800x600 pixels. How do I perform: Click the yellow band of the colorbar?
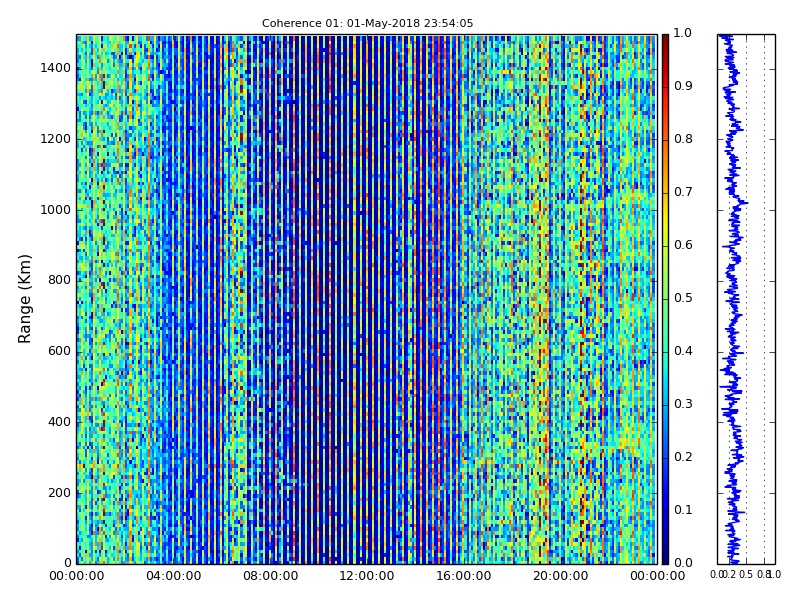click(x=665, y=219)
